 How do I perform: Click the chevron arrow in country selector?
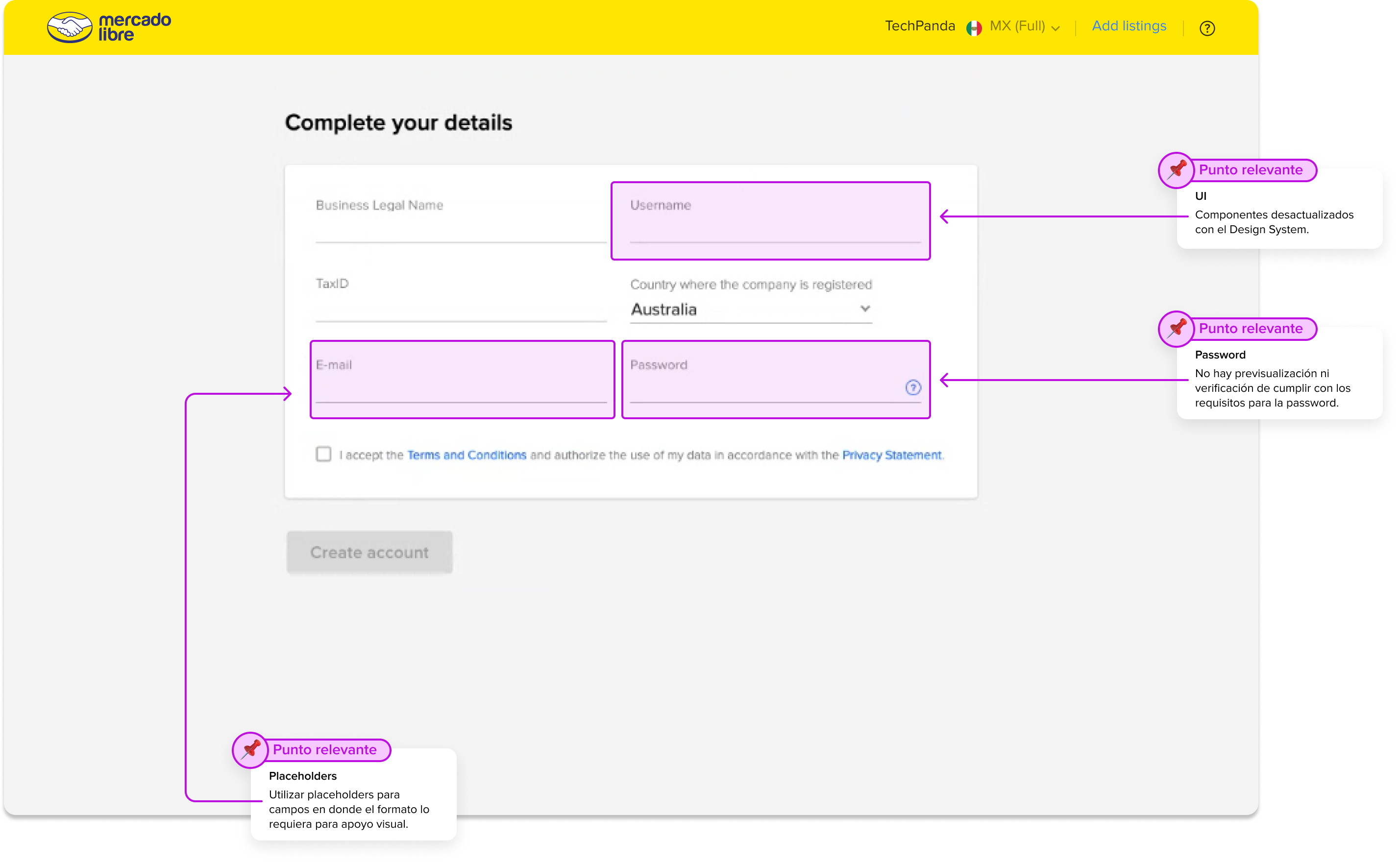tap(864, 309)
